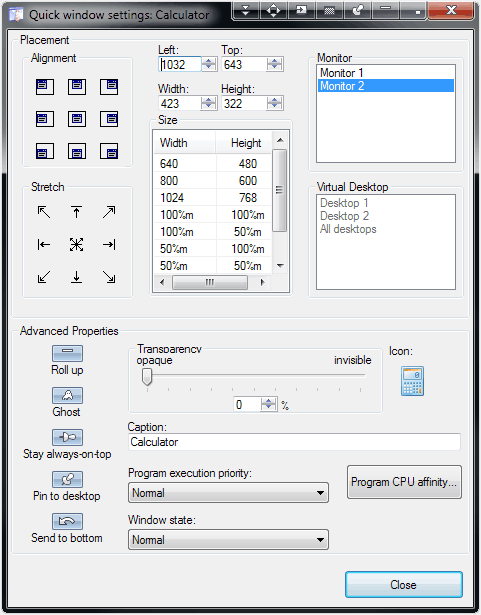This screenshot has height=615, width=481.
Task: Click the transparency percent spinner
Action: 269,404
